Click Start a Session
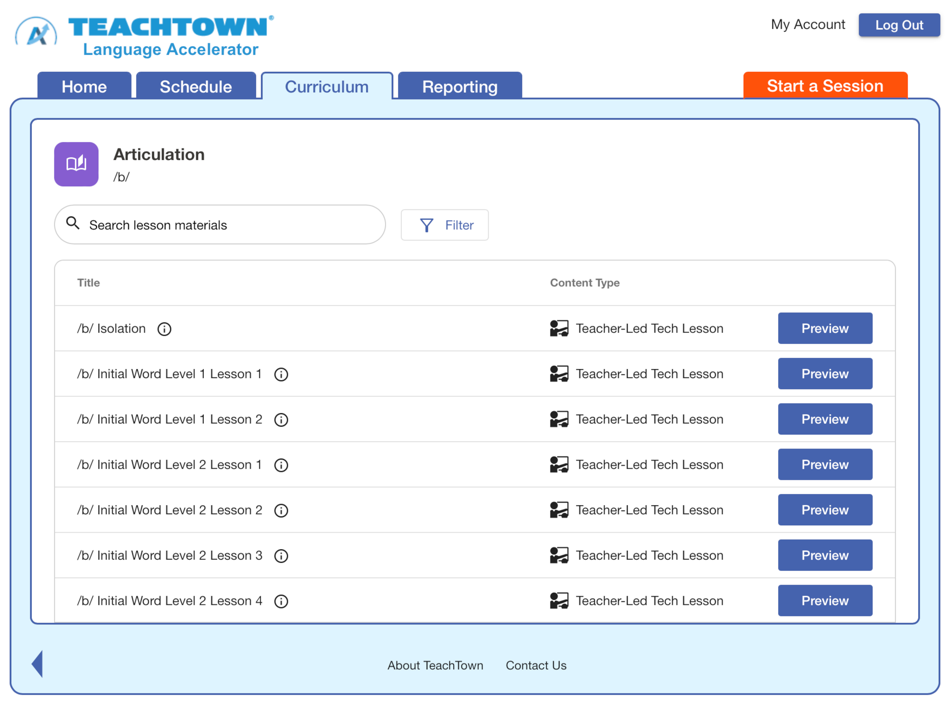The image size is (950, 712). click(825, 85)
